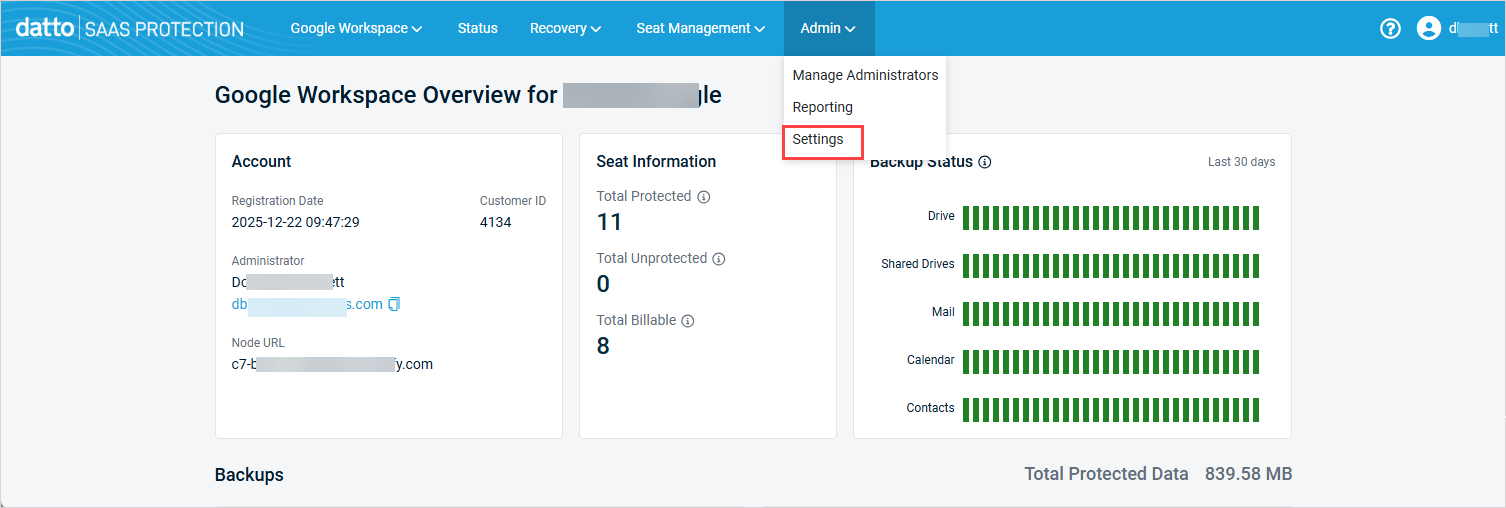Open the Recovery dropdown menu

[565, 29]
